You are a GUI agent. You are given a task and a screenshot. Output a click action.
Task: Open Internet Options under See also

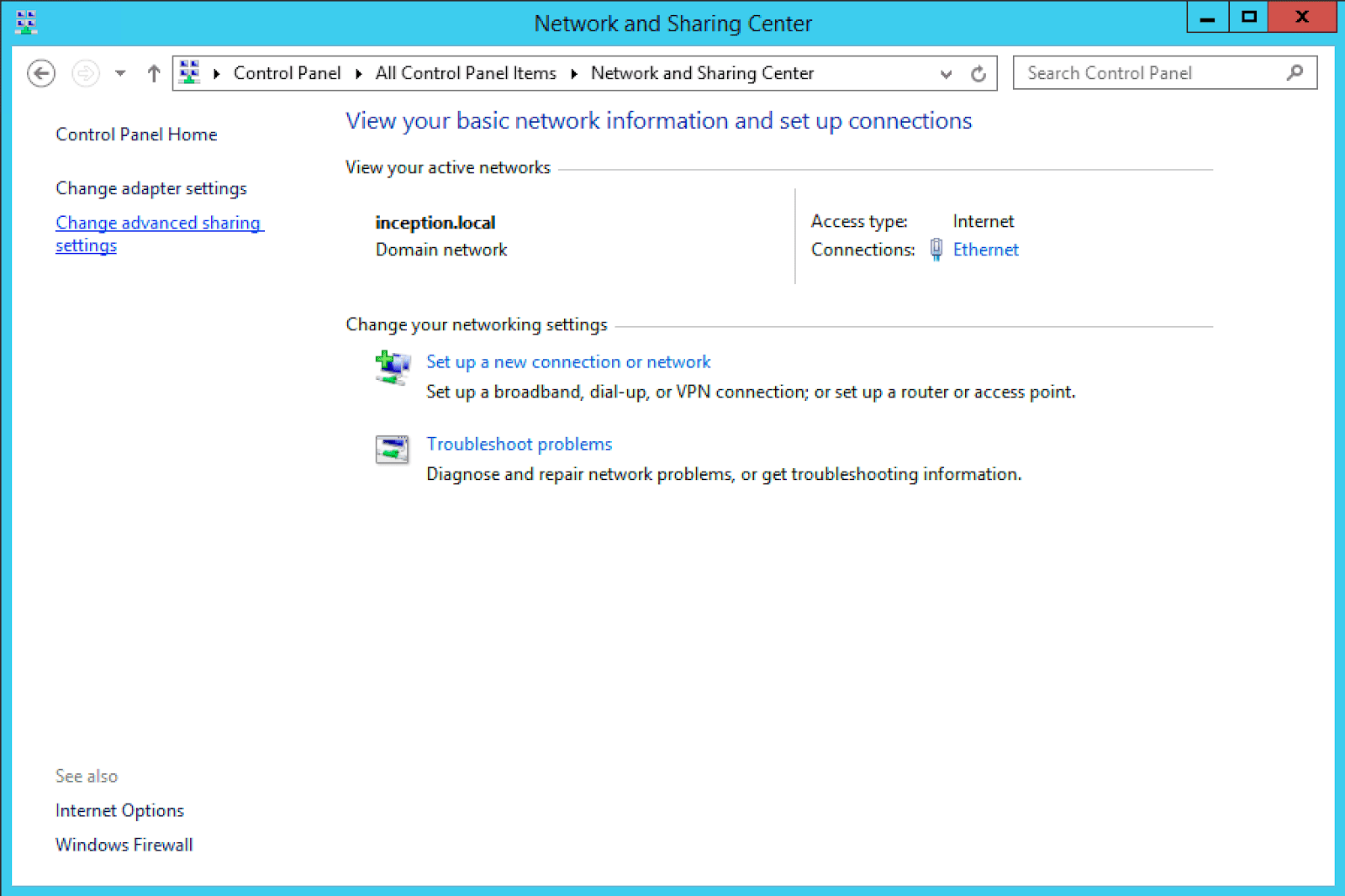[119, 810]
